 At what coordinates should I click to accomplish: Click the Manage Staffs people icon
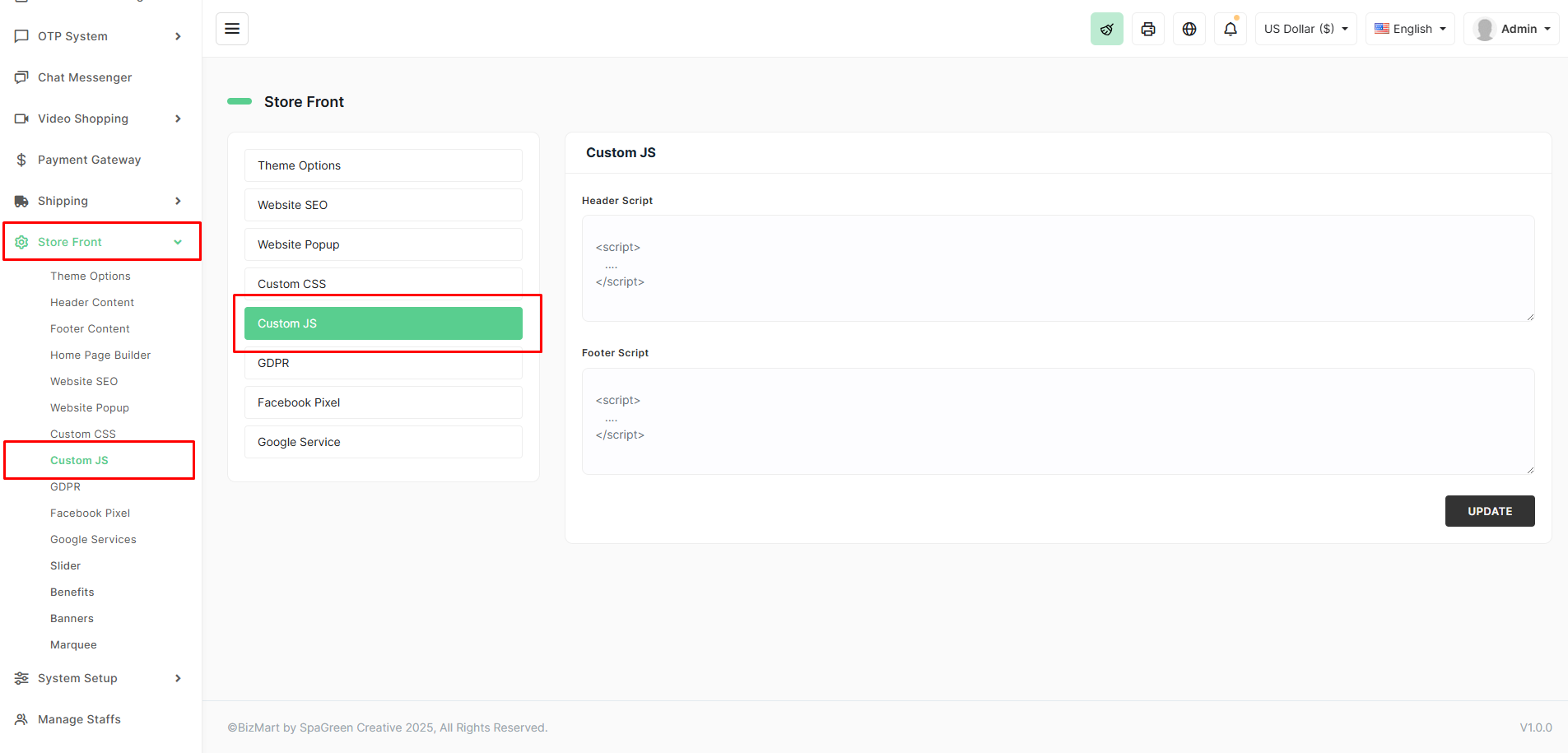pos(21,718)
